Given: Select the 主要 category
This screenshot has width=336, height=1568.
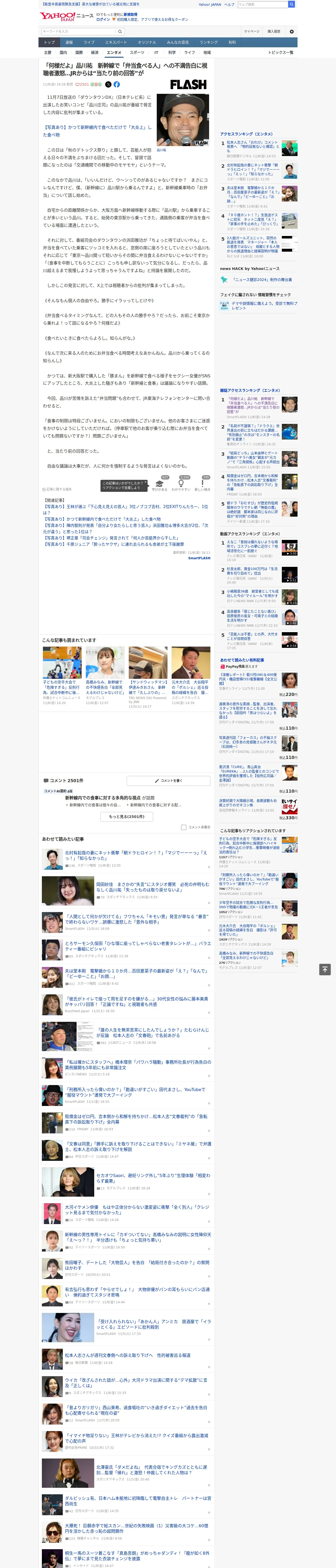Looking at the screenshot, I should click(48, 52).
